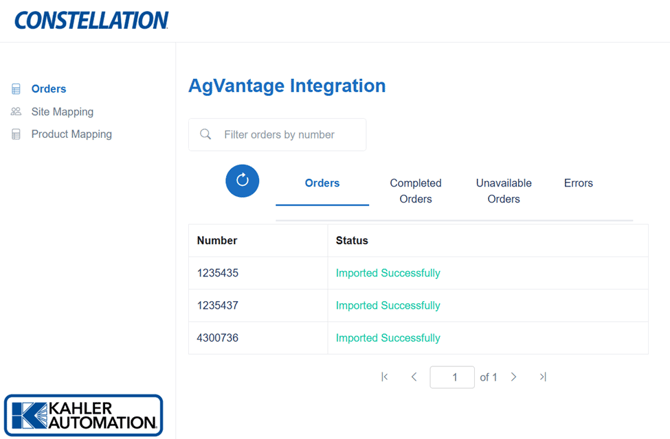Open the Unavailable Orders tab
670x439 pixels.
503,191
